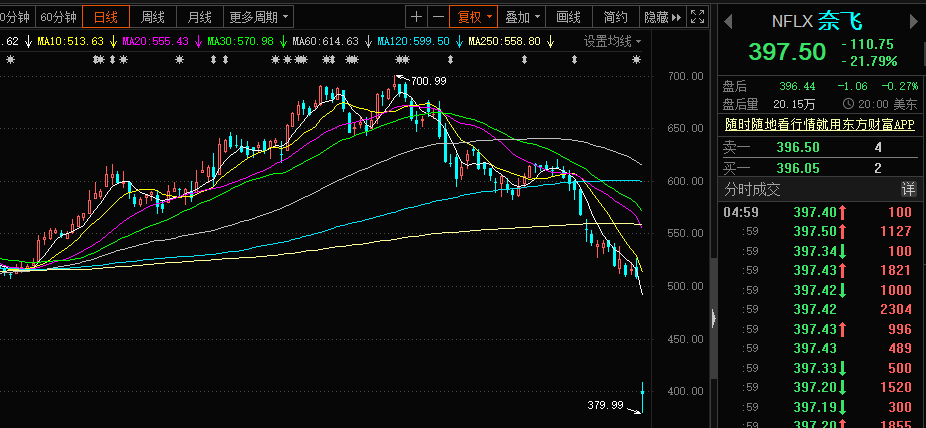Screen dimensions: 926x428
Task: Click the 700.99 high price marker
Action: [x=428, y=80]
